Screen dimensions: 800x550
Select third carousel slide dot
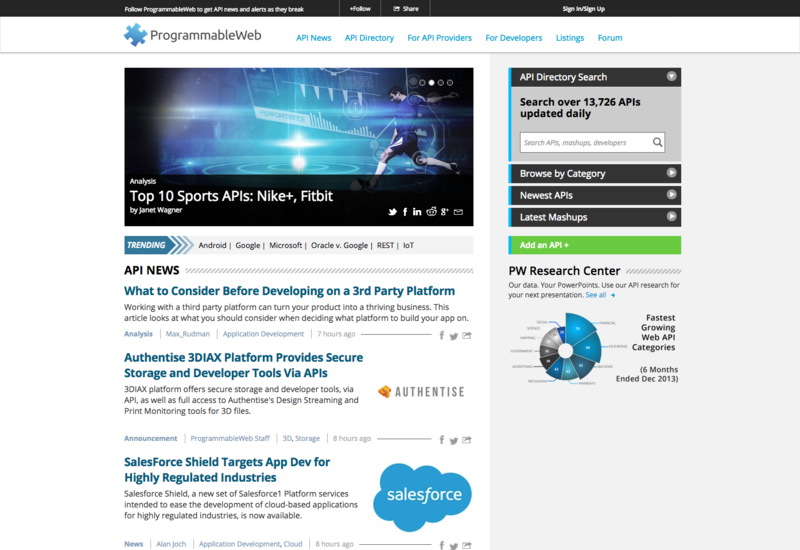point(440,83)
